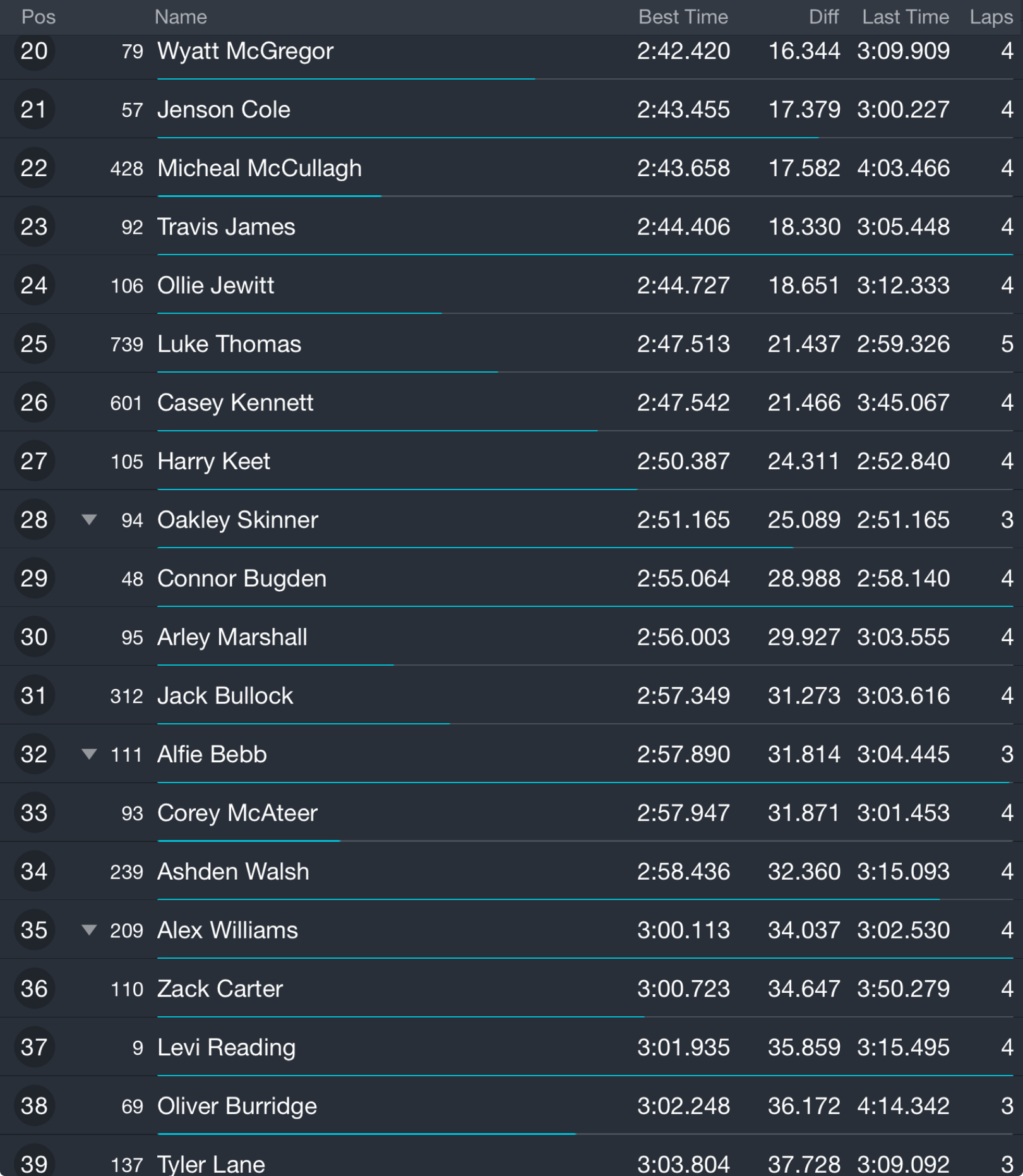Screen dimensions: 1023x1176
Task: Click position badge 36 for Zack Carter
Action: point(34,989)
